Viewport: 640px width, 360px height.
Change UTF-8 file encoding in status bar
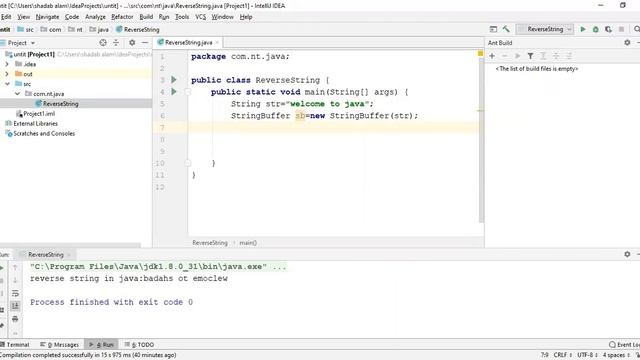[x=587, y=355]
